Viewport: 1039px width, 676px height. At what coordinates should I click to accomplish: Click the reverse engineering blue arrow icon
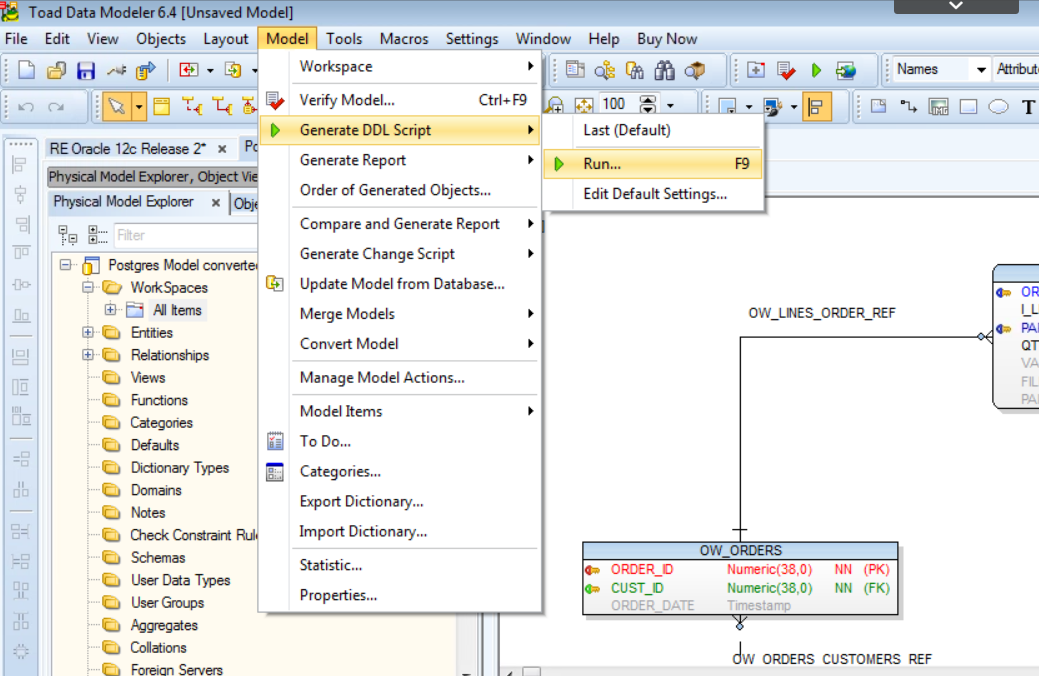pos(145,70)
